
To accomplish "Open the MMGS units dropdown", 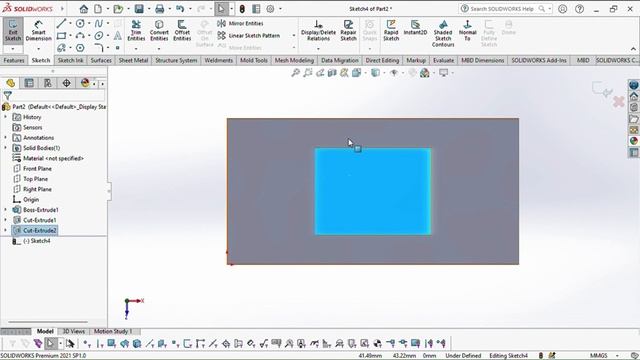I will [x=617, y=356].
